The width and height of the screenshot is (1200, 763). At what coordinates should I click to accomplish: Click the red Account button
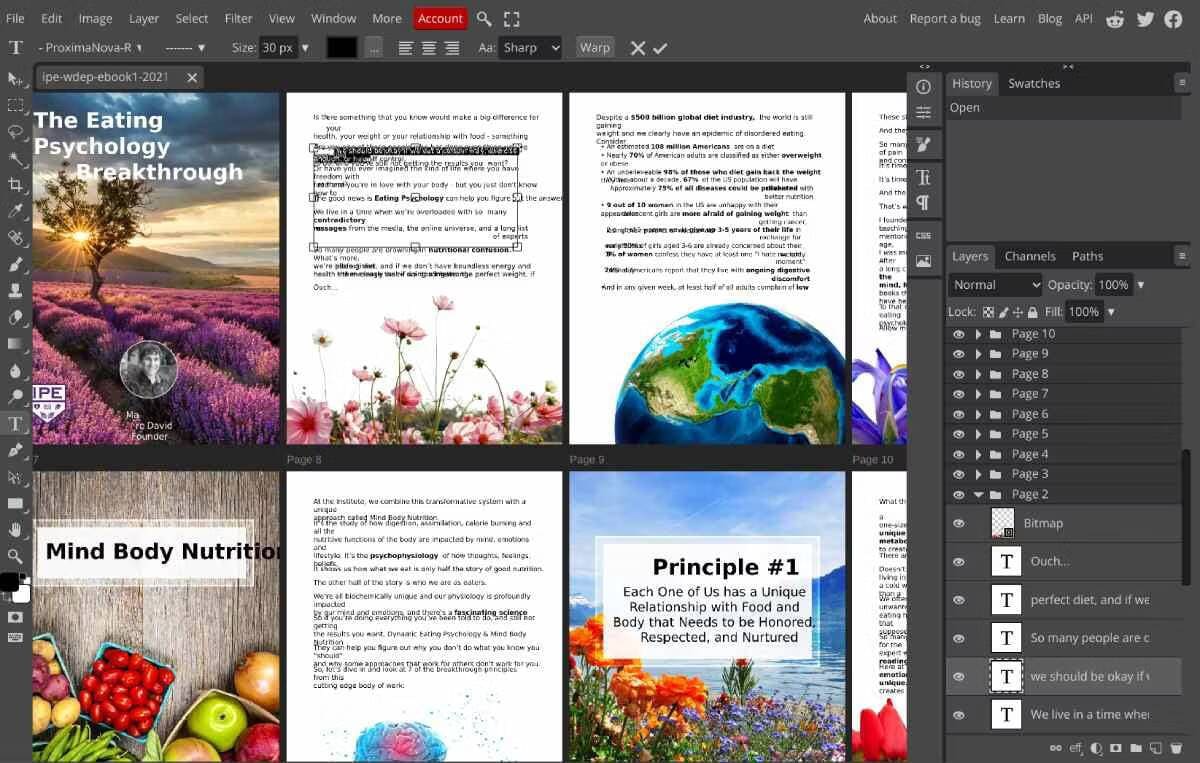tap(440, 18)
